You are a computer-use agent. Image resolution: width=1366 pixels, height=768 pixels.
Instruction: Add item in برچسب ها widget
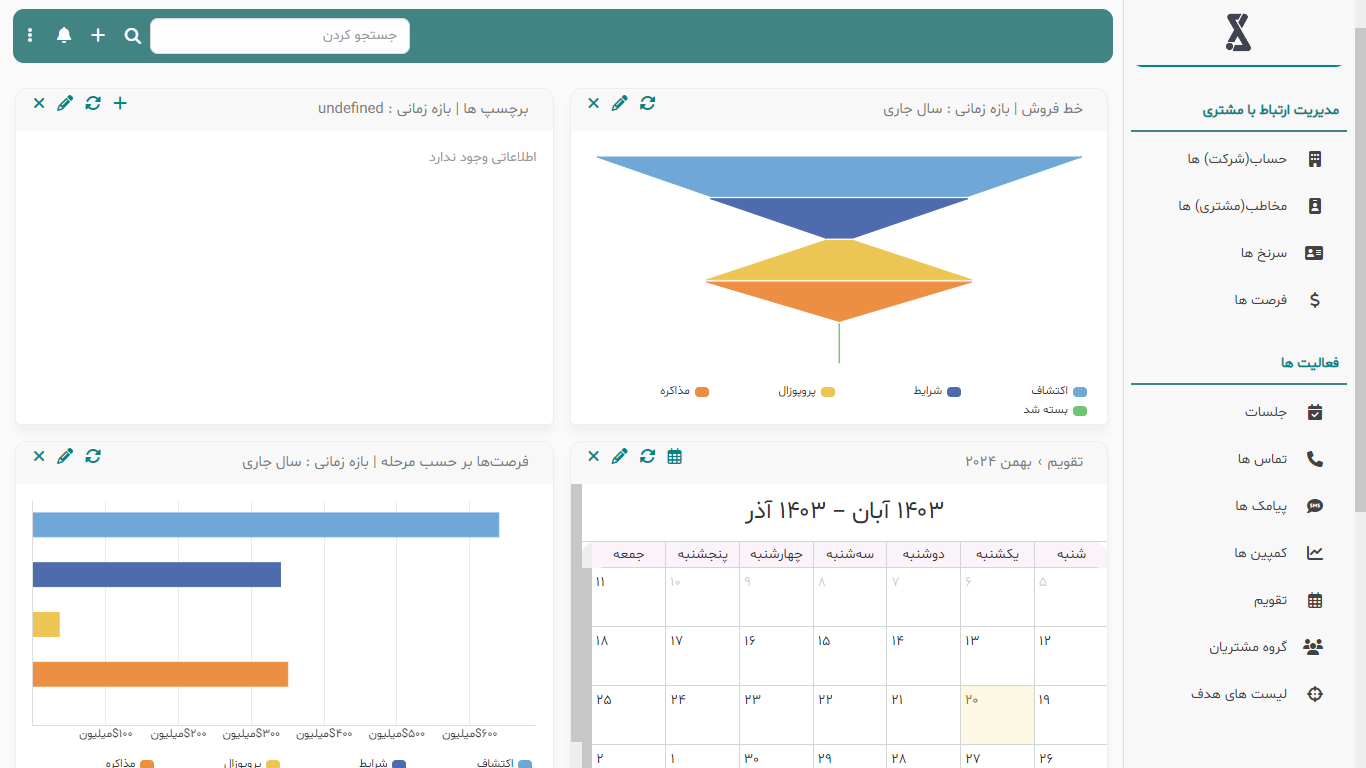coord(120,103)
